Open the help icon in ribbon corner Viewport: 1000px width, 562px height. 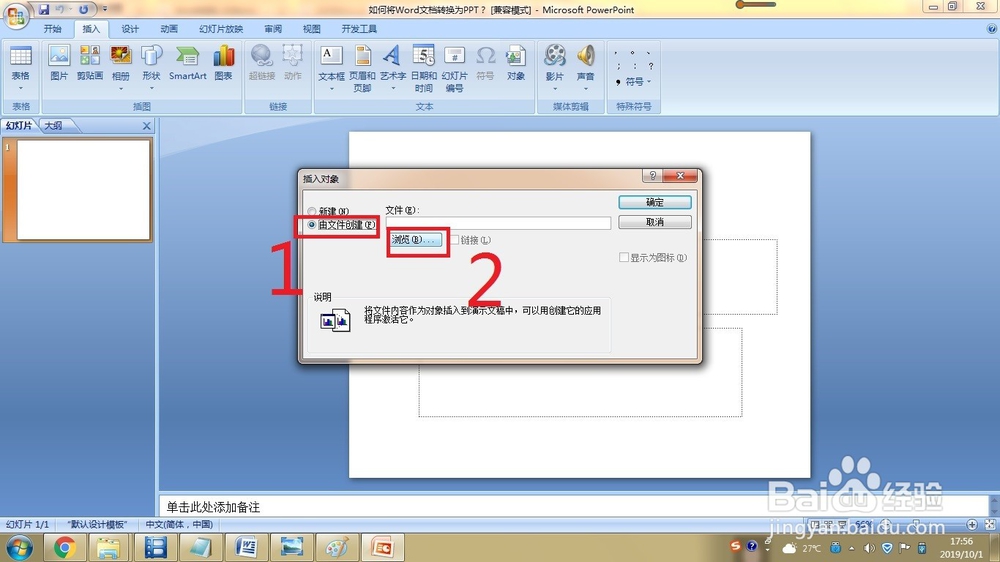tap(992, 29)
